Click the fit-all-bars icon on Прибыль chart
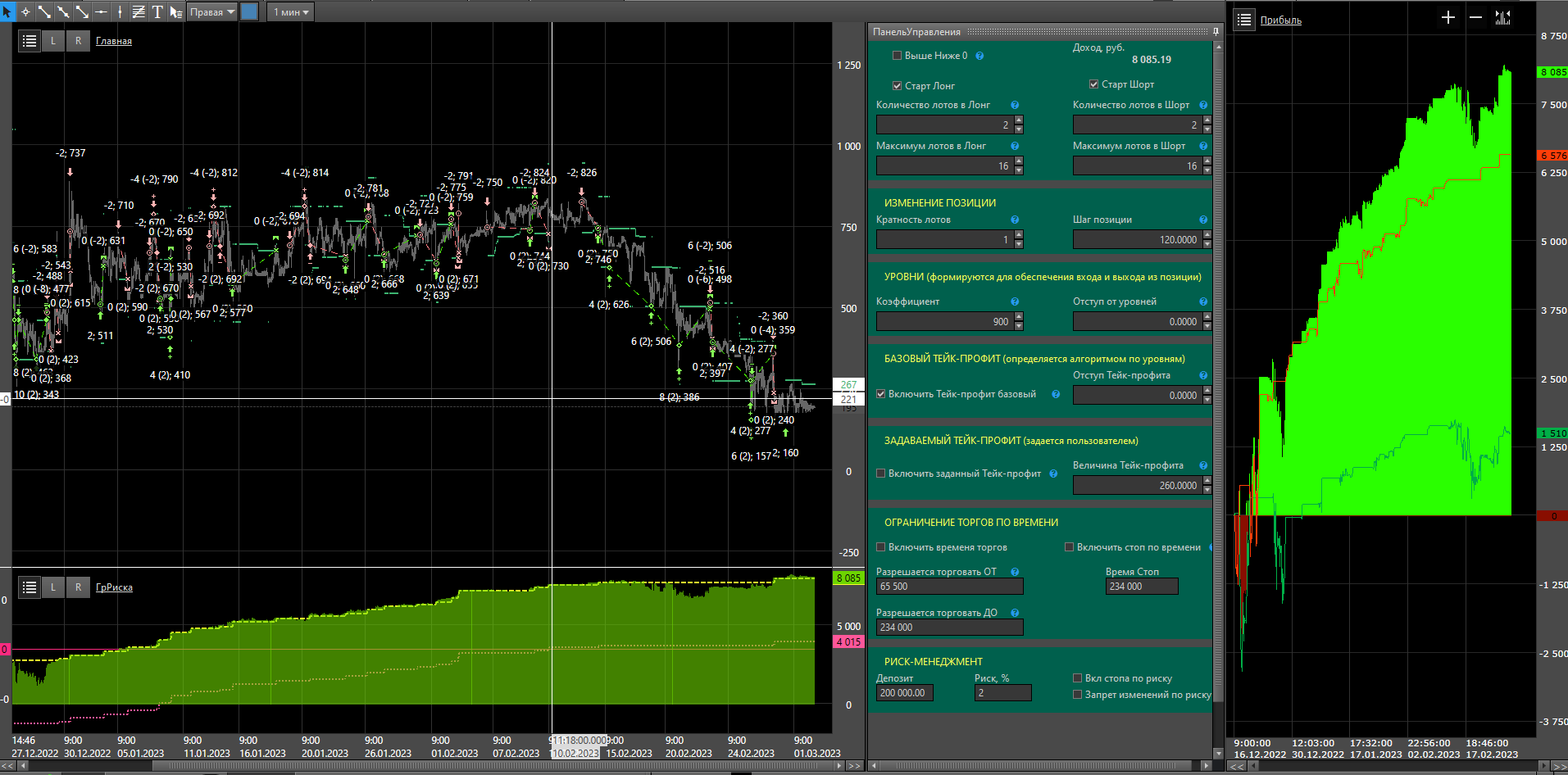The width and height of the screenshot is (1568, 775). tap(1503, 17)
